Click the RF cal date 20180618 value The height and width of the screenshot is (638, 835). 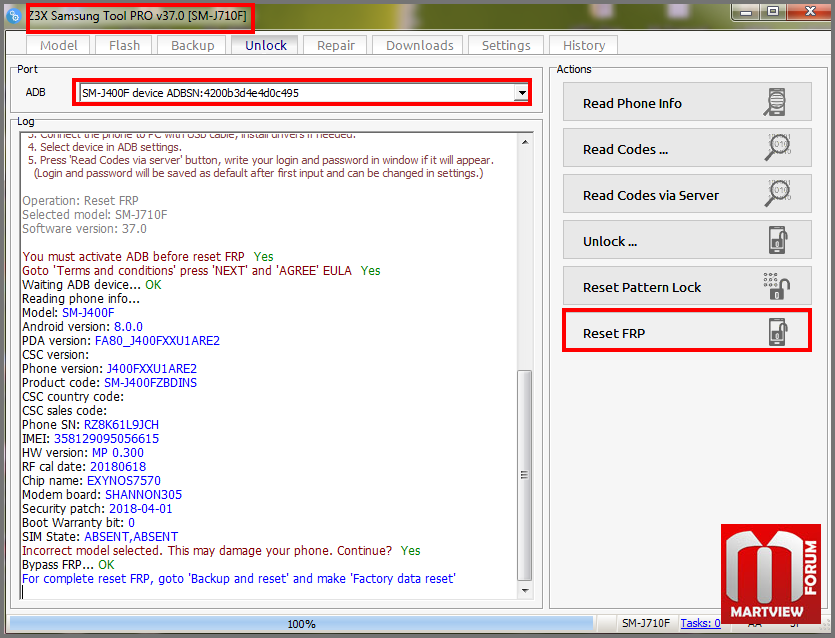pos(118,467)
